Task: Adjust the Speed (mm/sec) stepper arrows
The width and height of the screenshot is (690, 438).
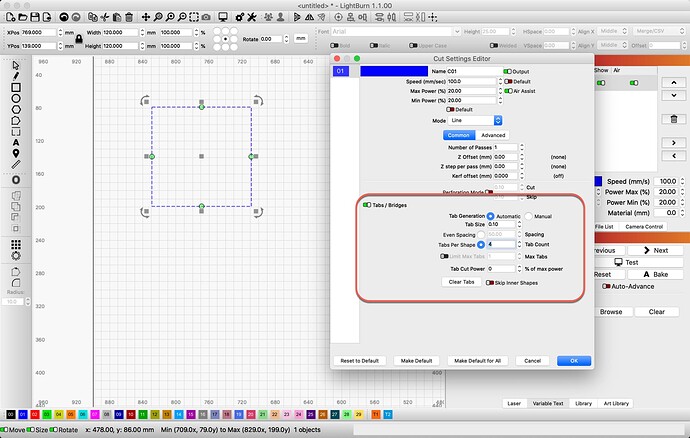Action: click(500, 81)
